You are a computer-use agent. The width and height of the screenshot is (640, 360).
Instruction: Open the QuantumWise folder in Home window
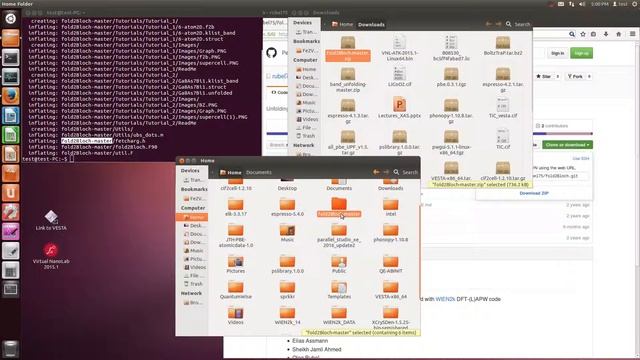236,290
